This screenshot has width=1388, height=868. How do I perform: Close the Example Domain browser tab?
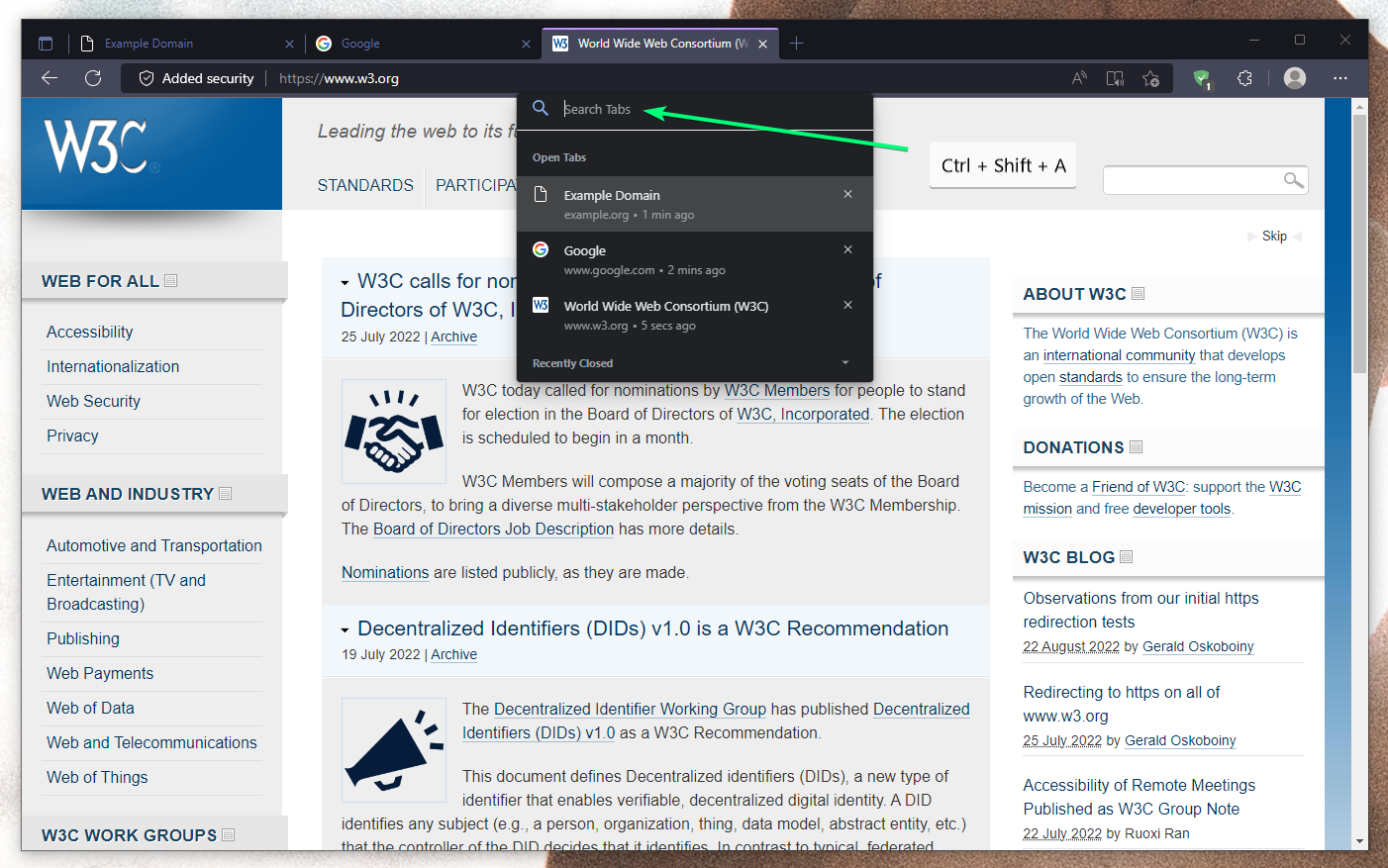pos(289,44)
